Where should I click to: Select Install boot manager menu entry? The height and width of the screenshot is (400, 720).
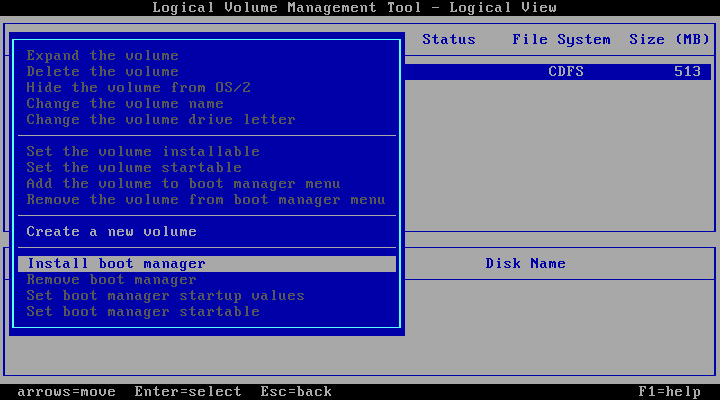point(207,264)
